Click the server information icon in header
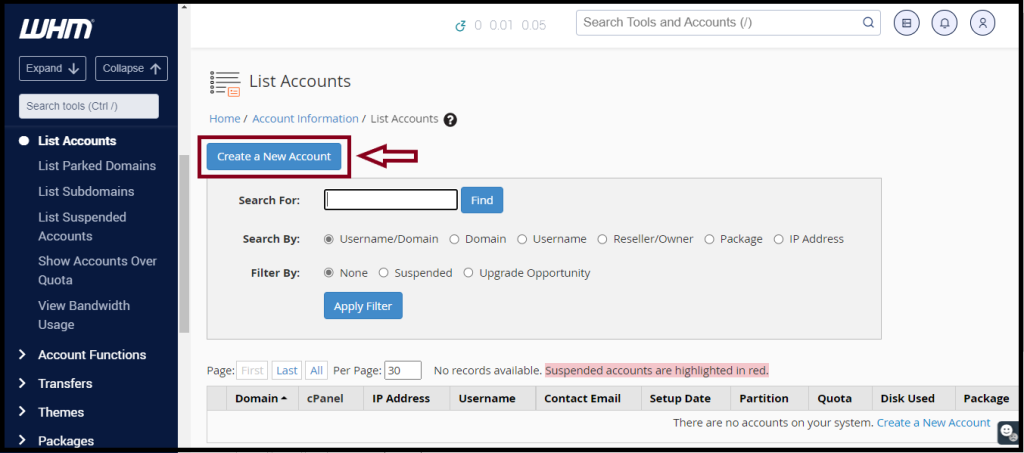The image size is (1024, 453). click(906, 23)
